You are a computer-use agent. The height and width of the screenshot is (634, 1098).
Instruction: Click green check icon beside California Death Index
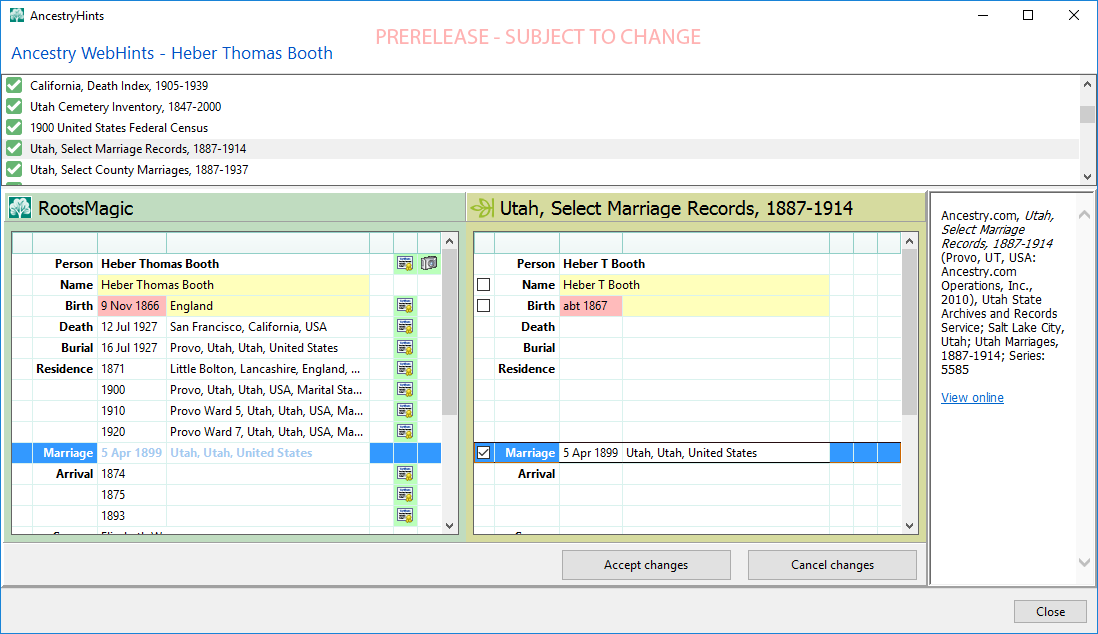click(x=14, y=85)
